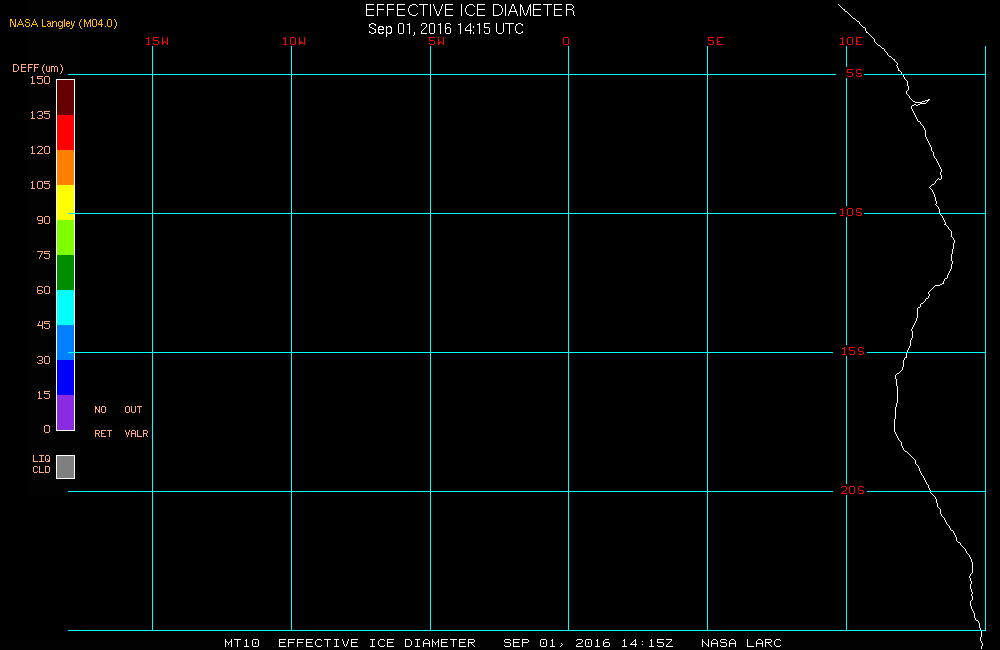The image size is (1000, 650).
Task: Click the MT10 footer text
Action: click(242, 643)
